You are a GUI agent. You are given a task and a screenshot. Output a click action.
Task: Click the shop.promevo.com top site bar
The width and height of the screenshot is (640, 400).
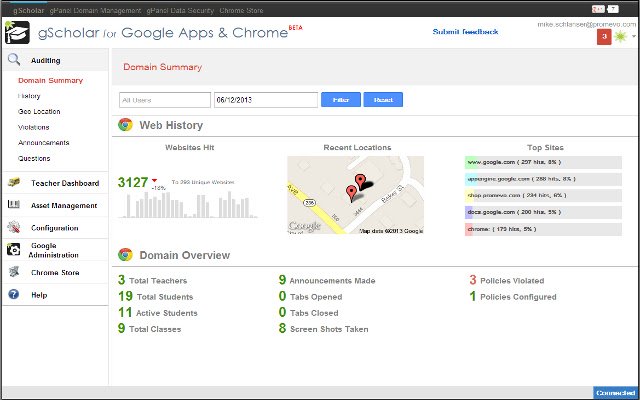point(543,196)
